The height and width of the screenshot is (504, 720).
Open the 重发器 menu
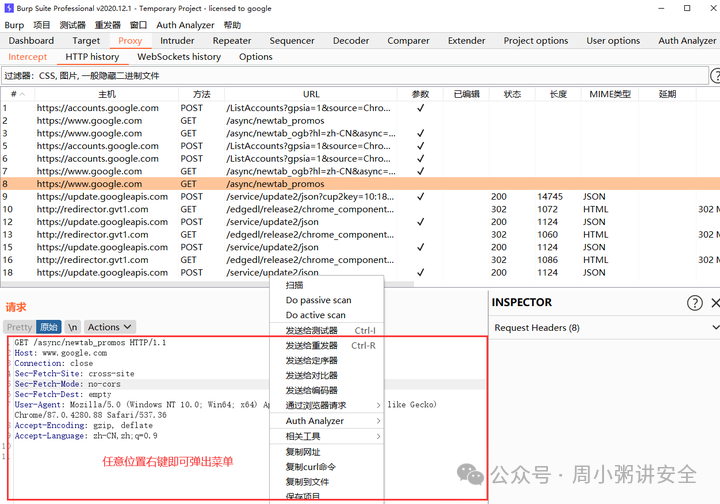point(107,25)
